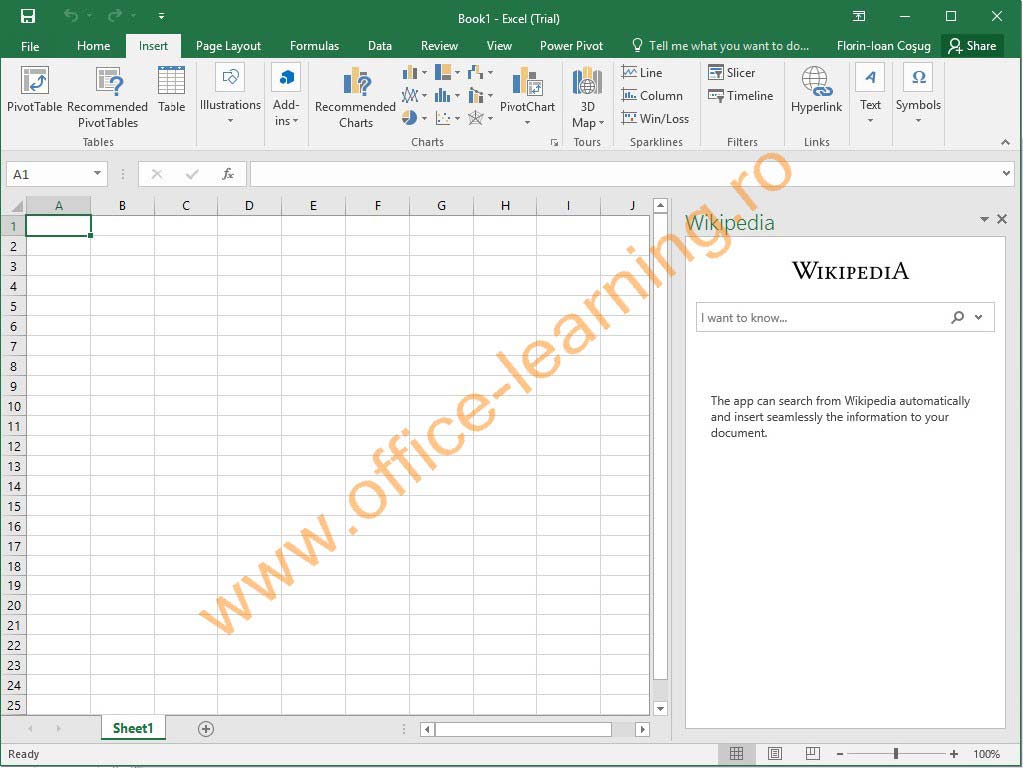Open Ribbon Display Options
The width and height of the screenshot is (1023, 768).
tap(859, 16)
